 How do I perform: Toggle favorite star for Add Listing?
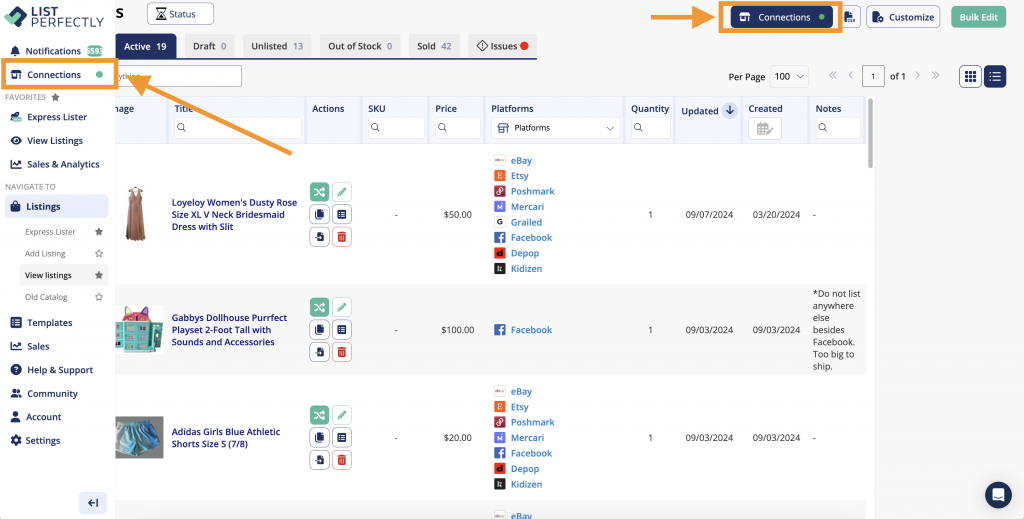click(x=98, y=254)
